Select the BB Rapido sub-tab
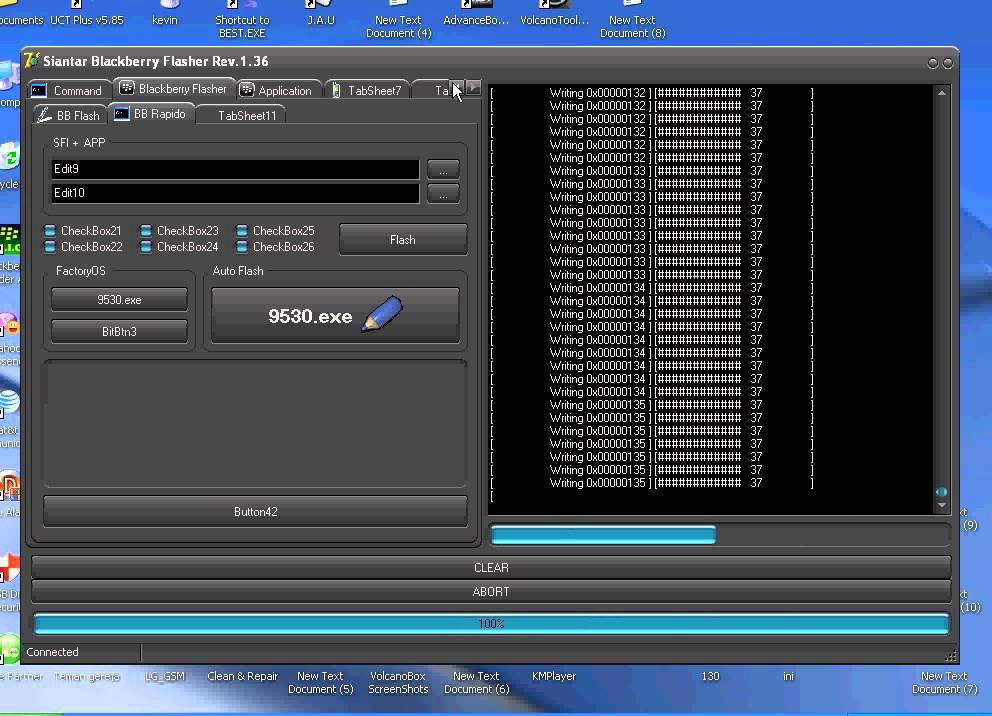This screenshot has width=992, height=716. 151,114
